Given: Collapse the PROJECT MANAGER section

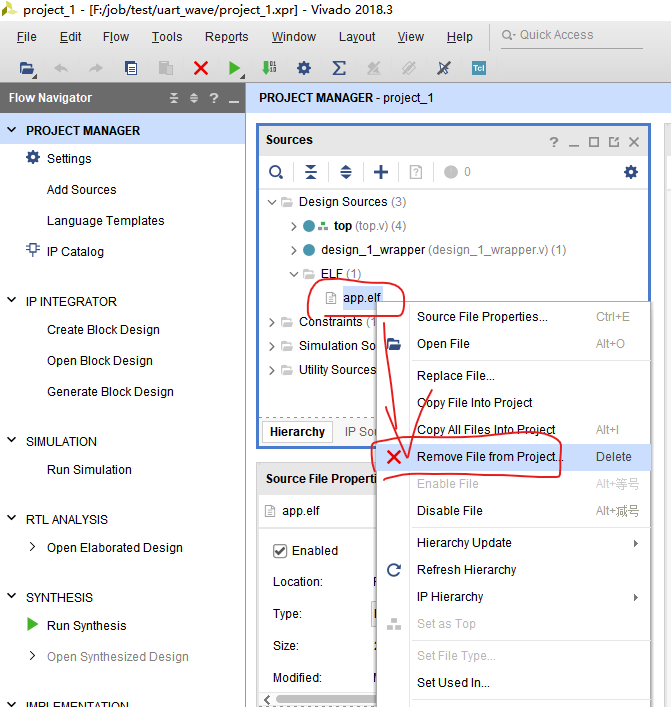Looking at the screenshot, I should click(x=12, y=130).
